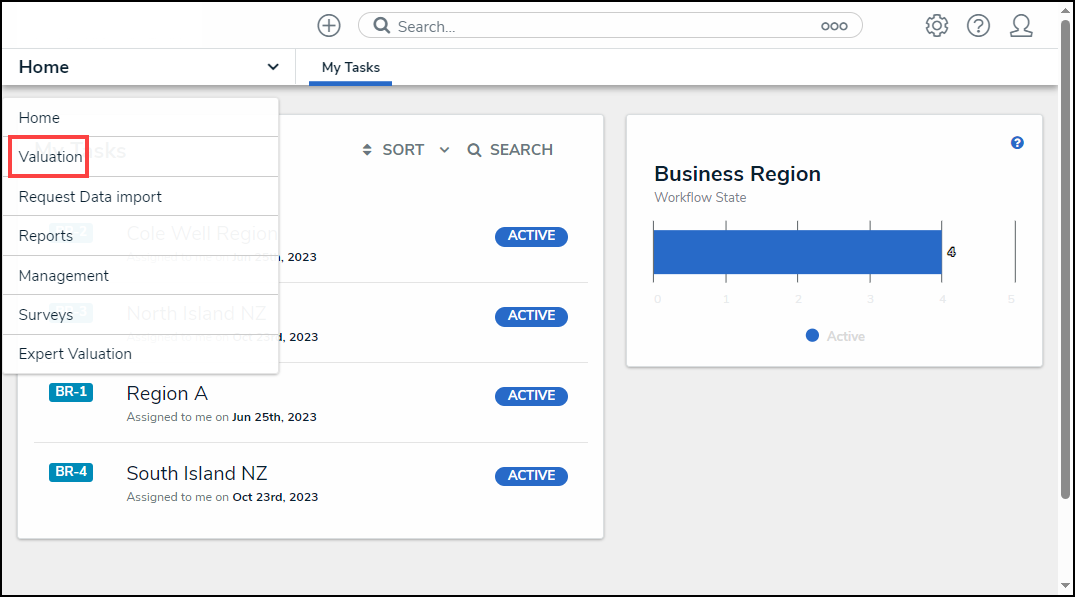Click the sort arrows icon

pyautogui.click(x=367, y=149)
